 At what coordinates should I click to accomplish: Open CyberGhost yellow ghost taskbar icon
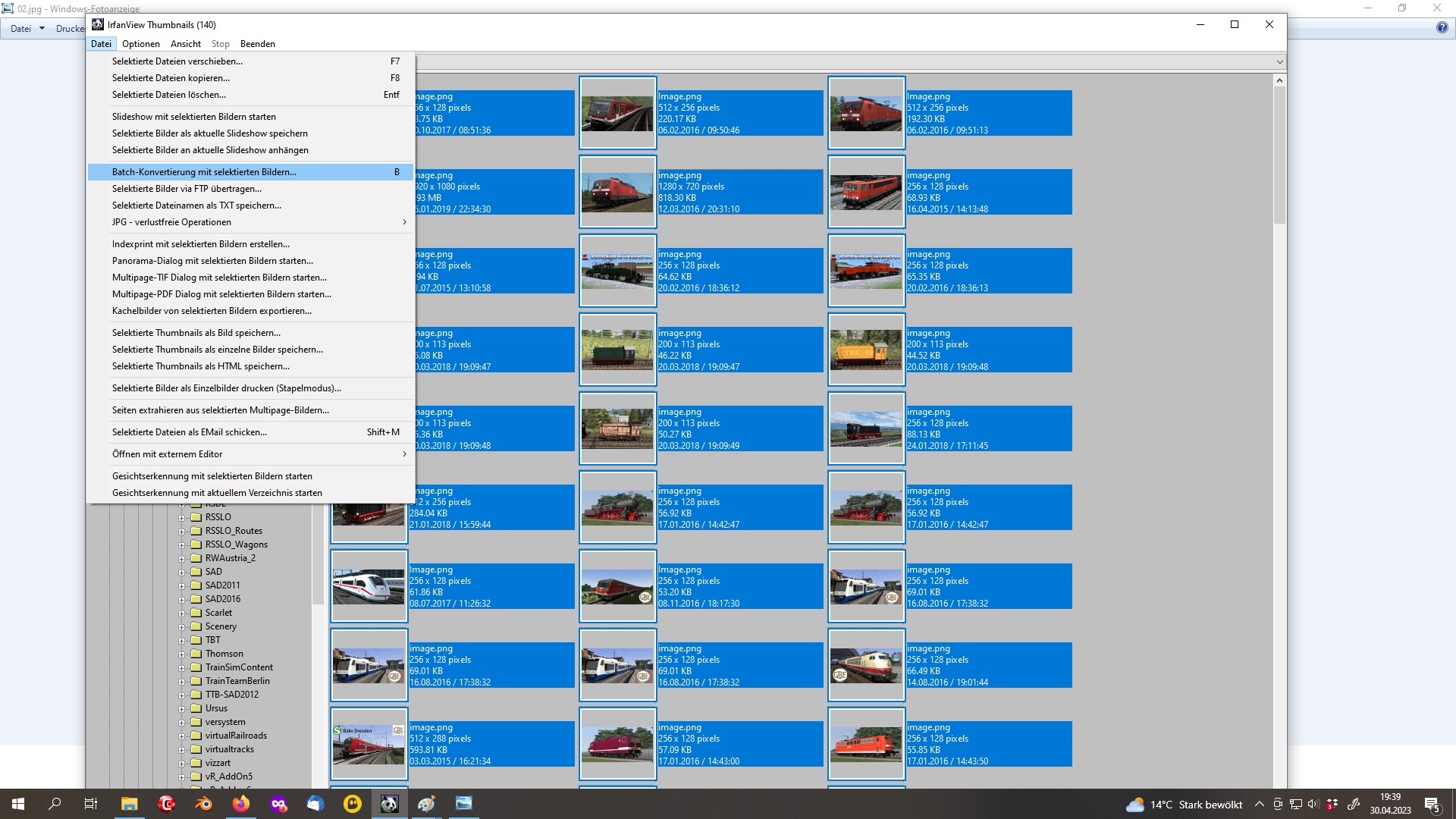(x=353, y=804)
